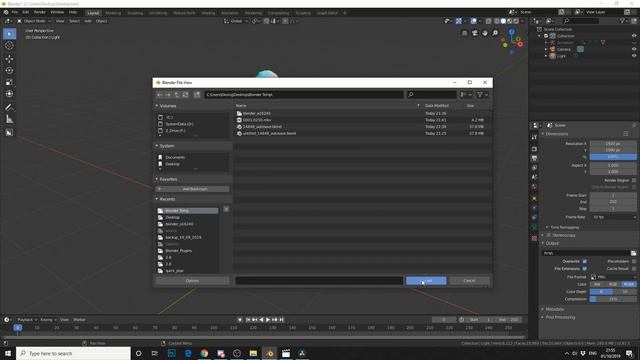The height and width of the screenshot is (360, 640).
Task: Open Blender from the Windows taskbar
Action: [x=269, y=353]
